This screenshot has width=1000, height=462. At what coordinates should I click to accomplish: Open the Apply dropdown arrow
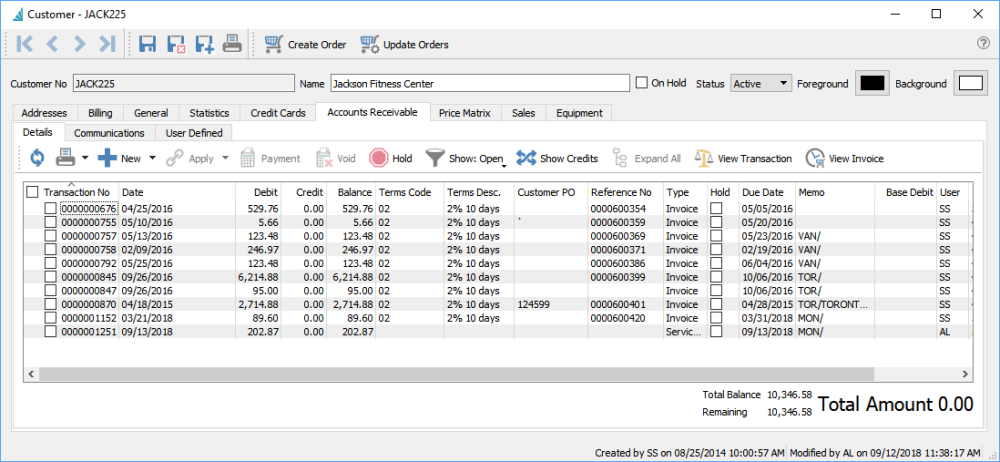(x=225, y=158)
